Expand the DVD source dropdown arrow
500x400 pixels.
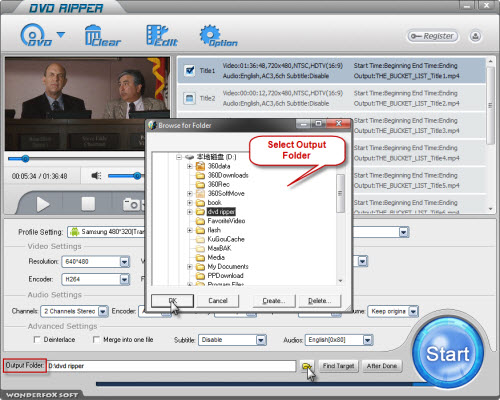point(61,34)
